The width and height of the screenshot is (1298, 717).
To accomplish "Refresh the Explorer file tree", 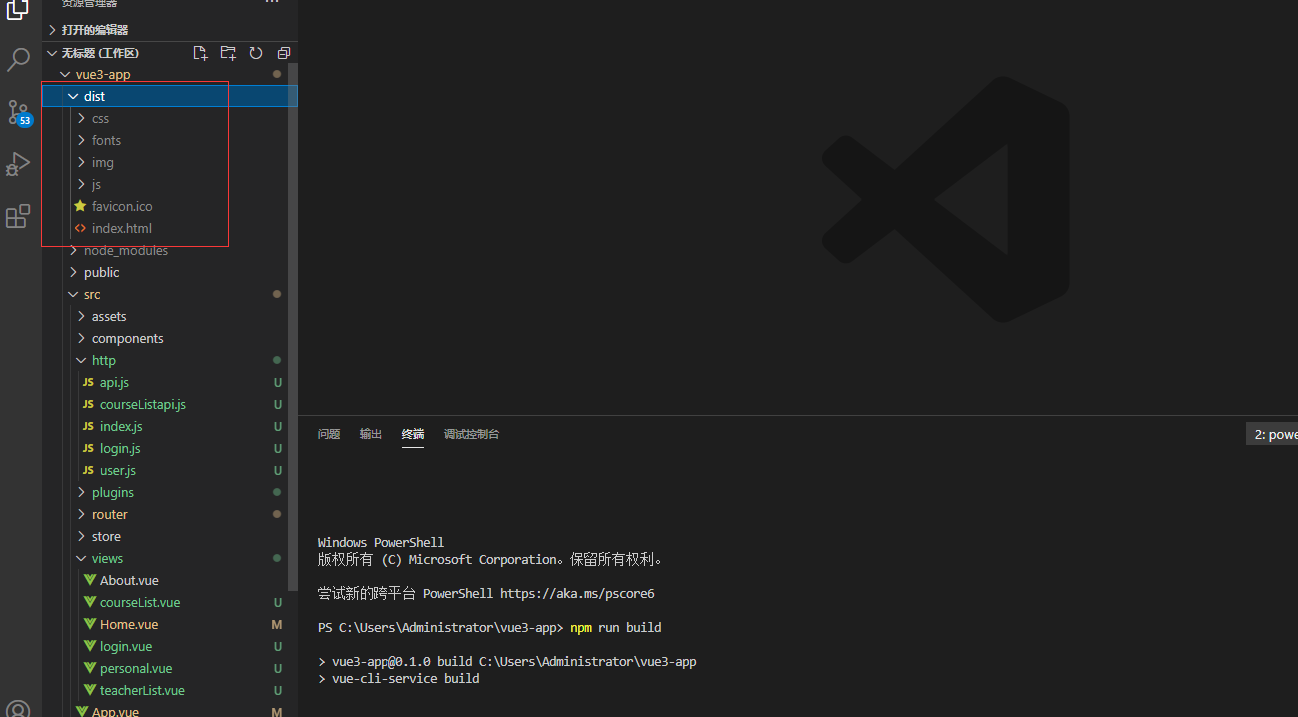I will click(255, 52).
